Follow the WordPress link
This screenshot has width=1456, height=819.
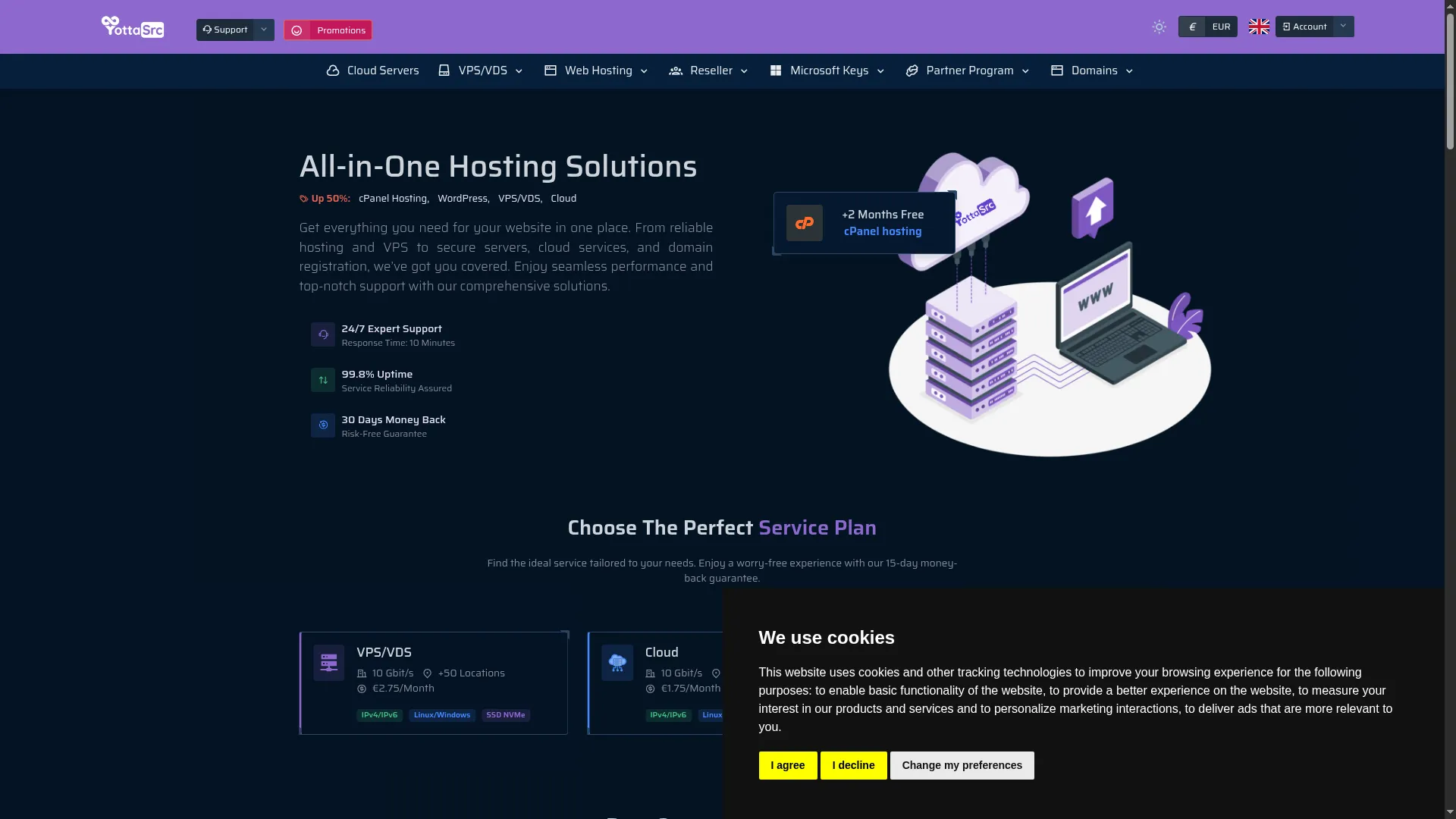[x=463, y=199]
